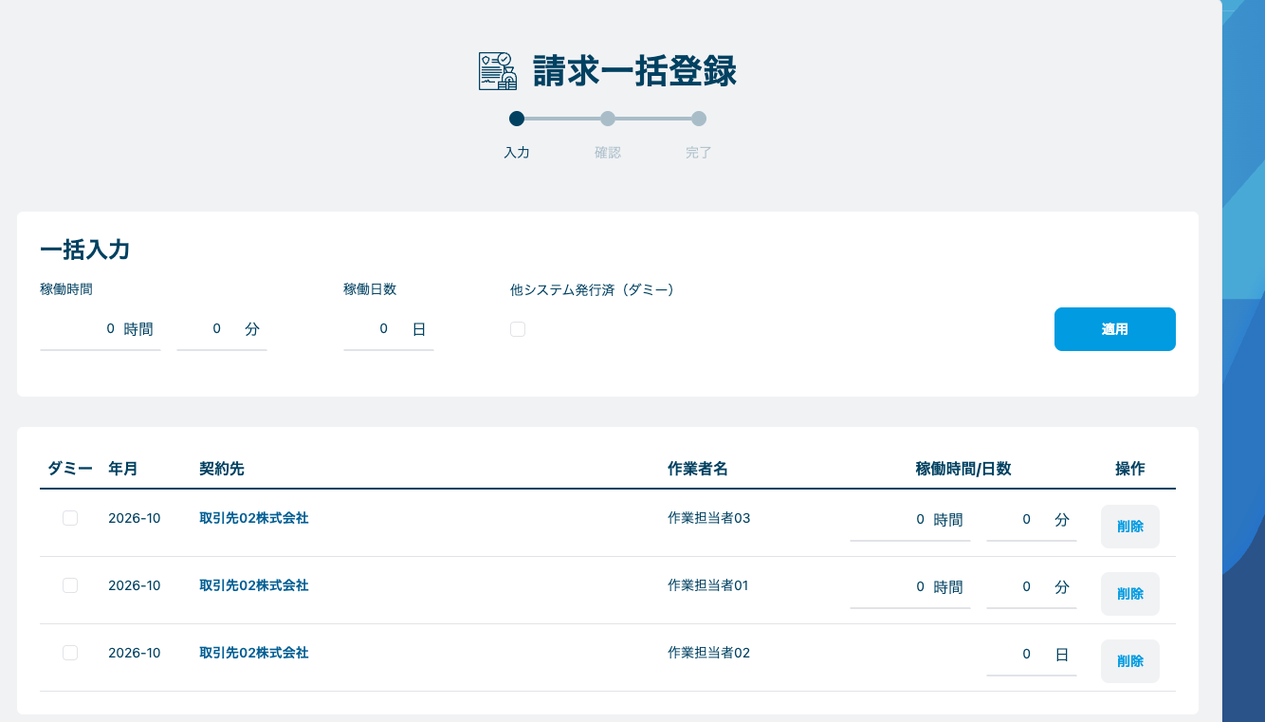
Task: Check the ダミー box for 作業担当者02
Action: point(70,653)
